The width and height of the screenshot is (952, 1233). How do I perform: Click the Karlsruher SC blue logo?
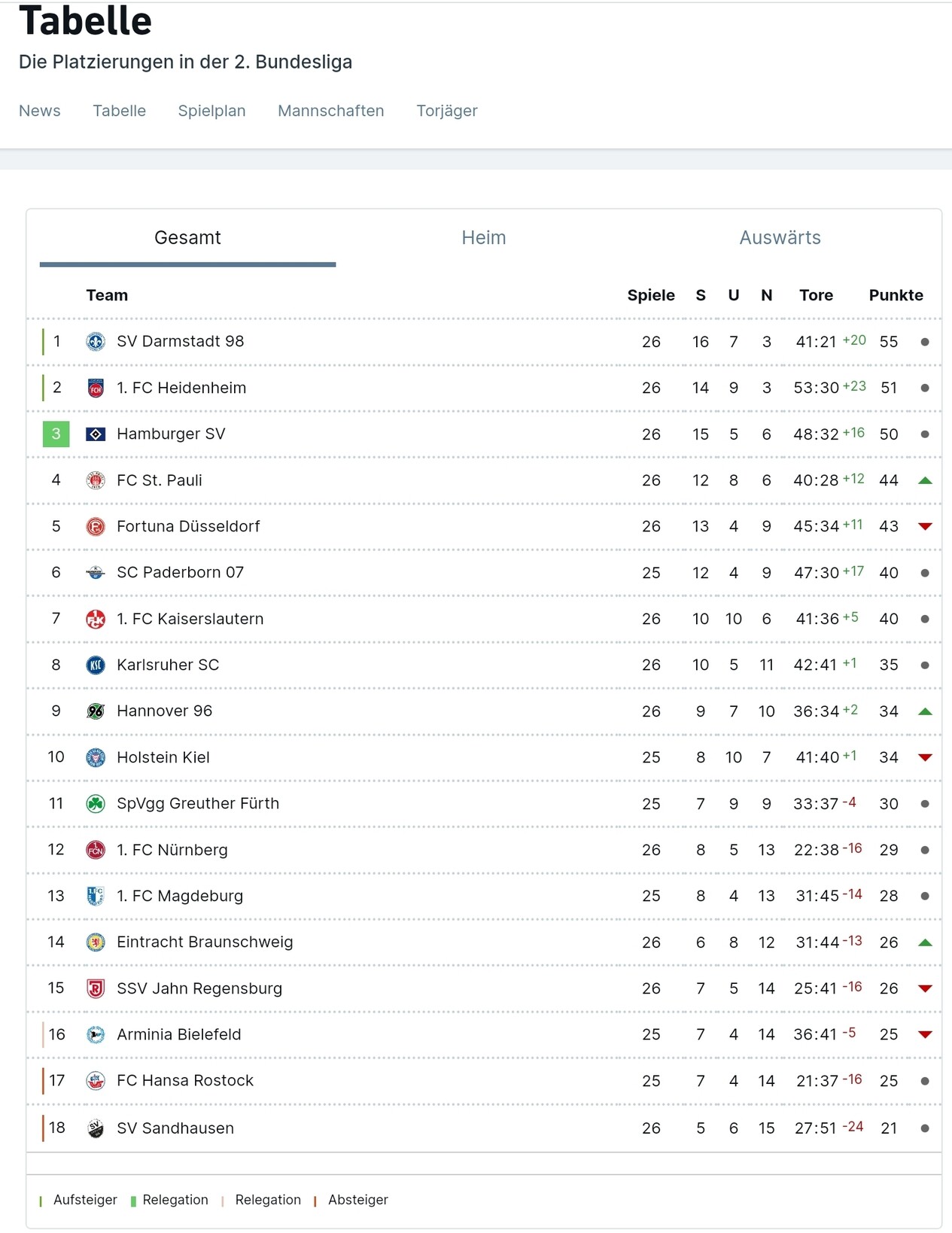coord(96,665)
